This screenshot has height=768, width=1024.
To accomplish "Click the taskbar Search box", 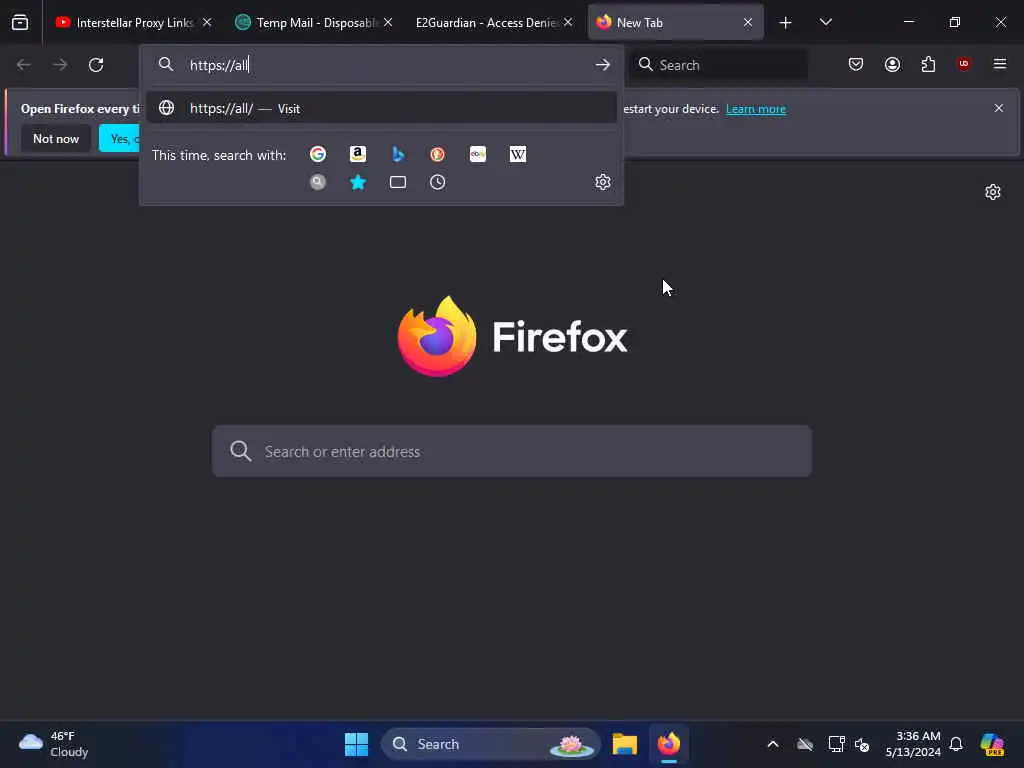I will 490,744.
